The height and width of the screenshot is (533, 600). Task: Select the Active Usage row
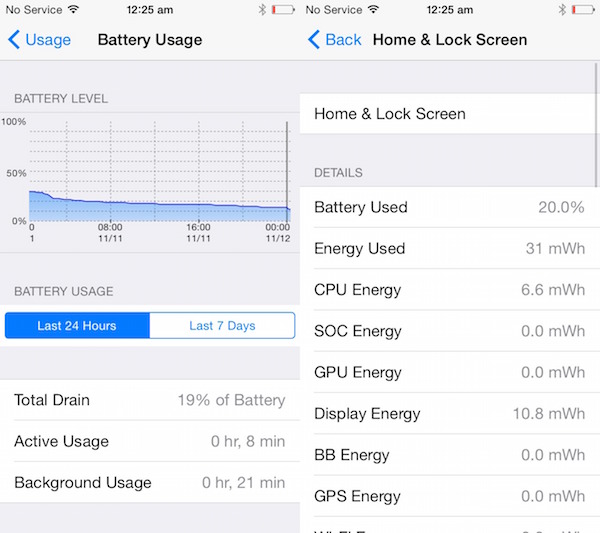[x=150, y=442]
